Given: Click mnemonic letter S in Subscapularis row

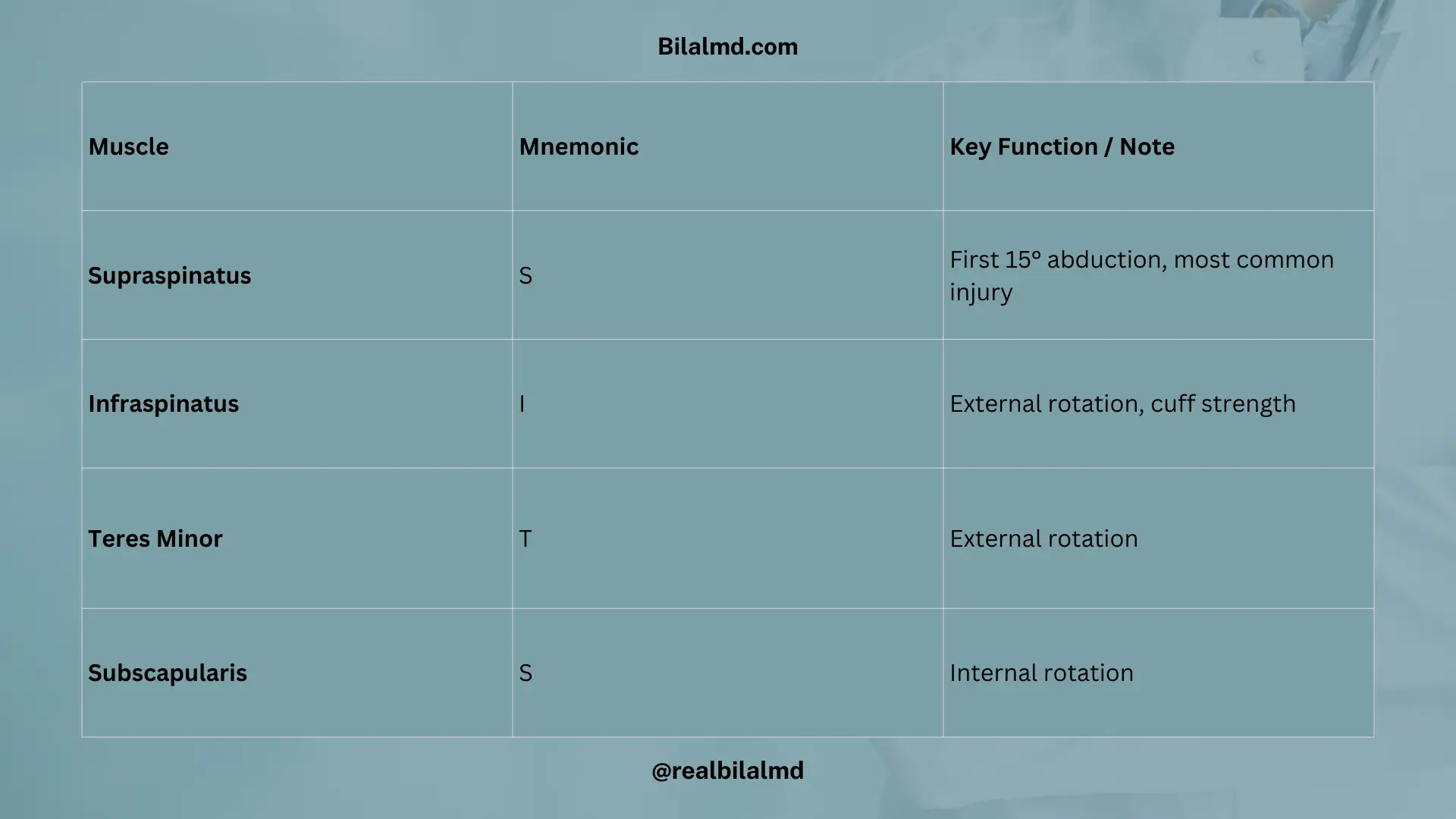Looking at the screenshot, I should [x=526, y=673].
